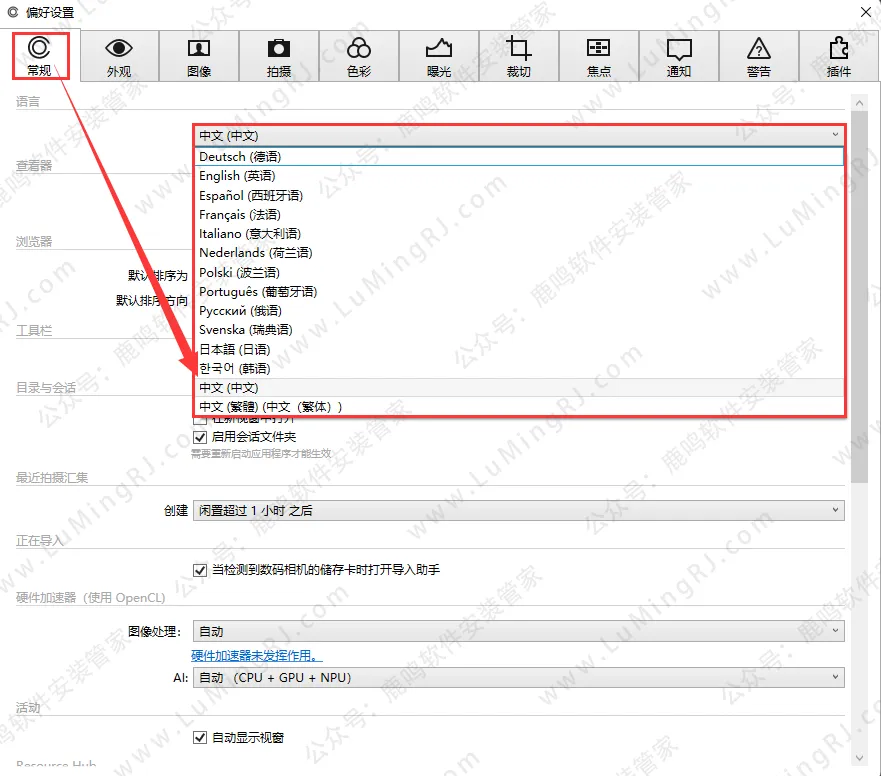
Task: Toggle the 启用会话文件夹 checkbox
Action: (x=200, y=437)
